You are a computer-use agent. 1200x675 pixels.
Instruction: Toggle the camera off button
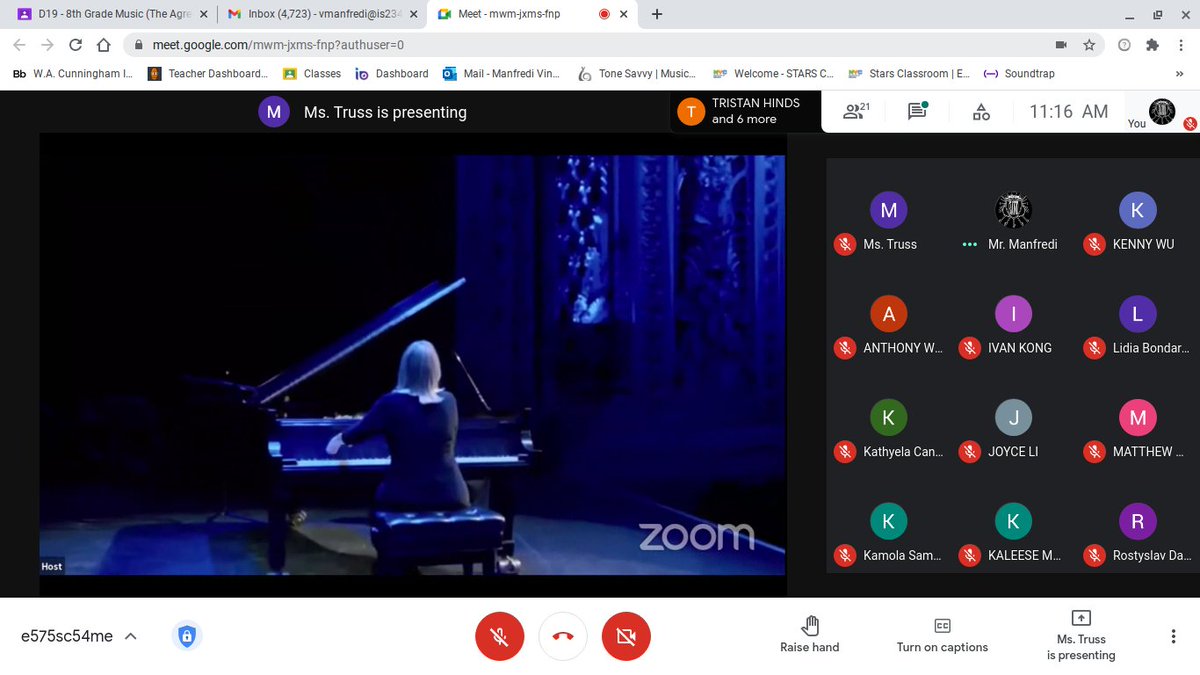click(626, 637)
